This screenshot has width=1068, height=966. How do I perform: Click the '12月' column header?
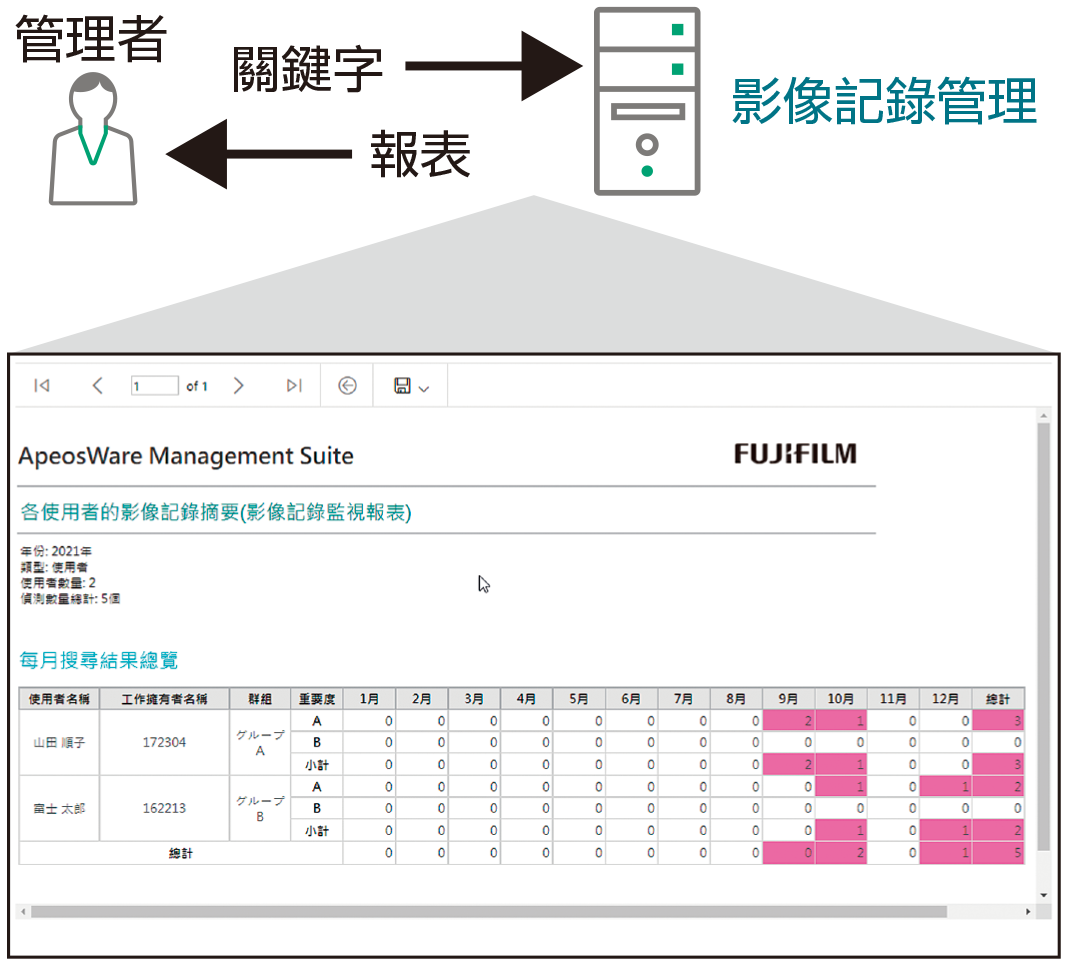(x=945, y=699)
